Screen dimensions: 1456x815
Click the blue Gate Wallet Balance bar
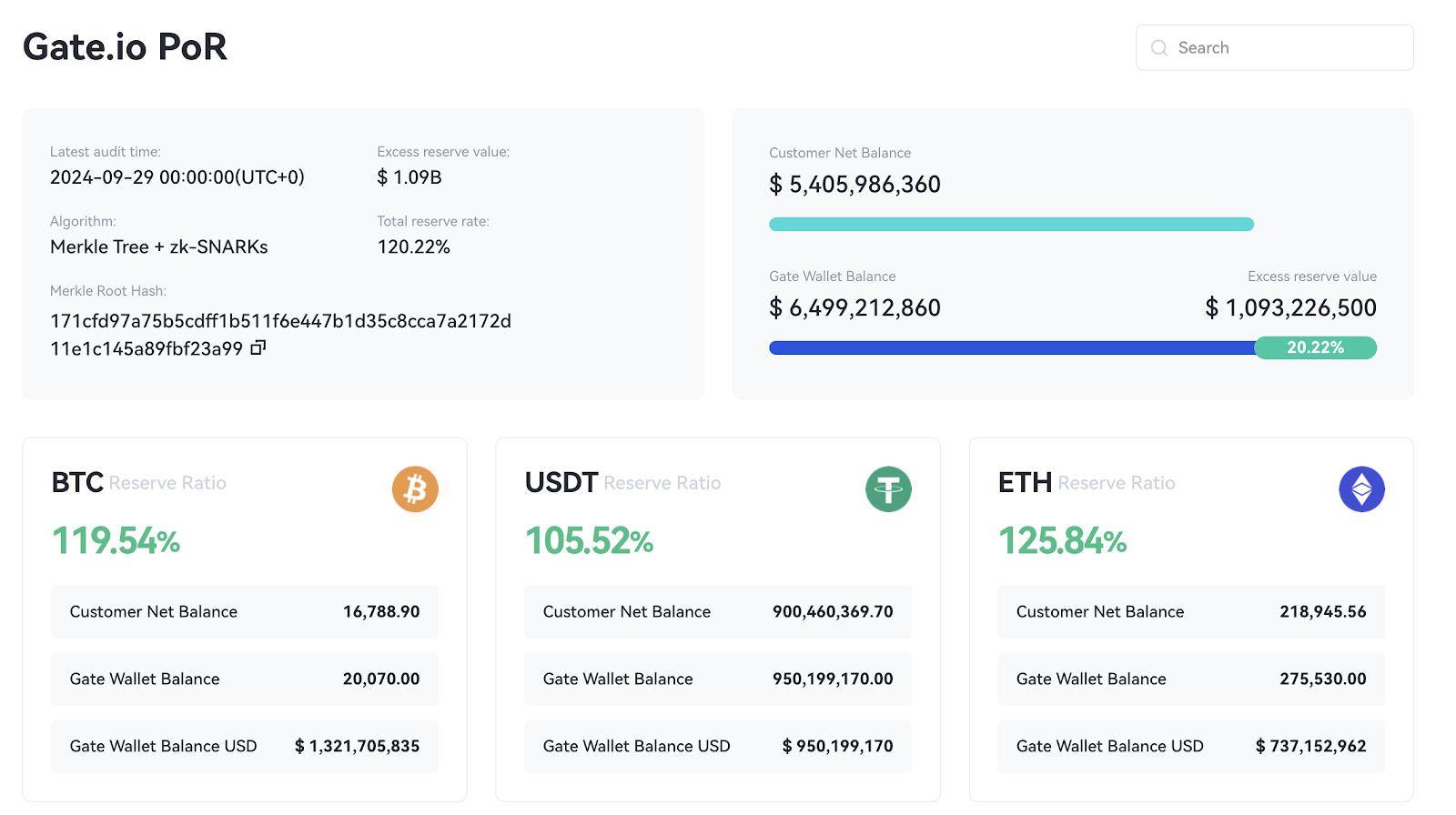[x=1012, y=347]
